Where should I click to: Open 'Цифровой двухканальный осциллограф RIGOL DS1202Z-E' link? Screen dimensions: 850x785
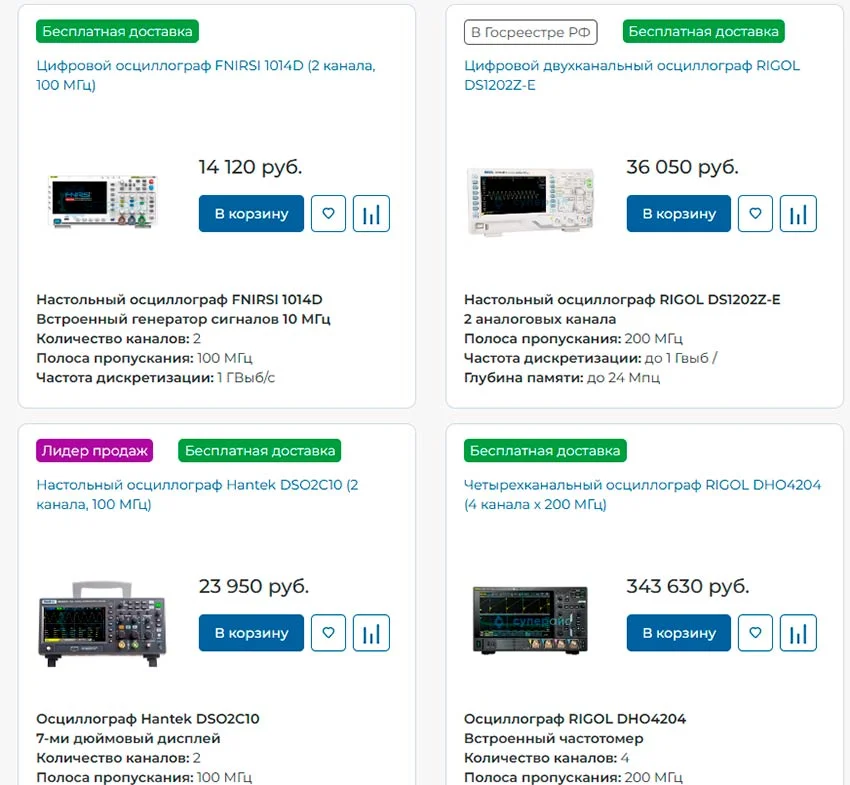coord(632,75)
